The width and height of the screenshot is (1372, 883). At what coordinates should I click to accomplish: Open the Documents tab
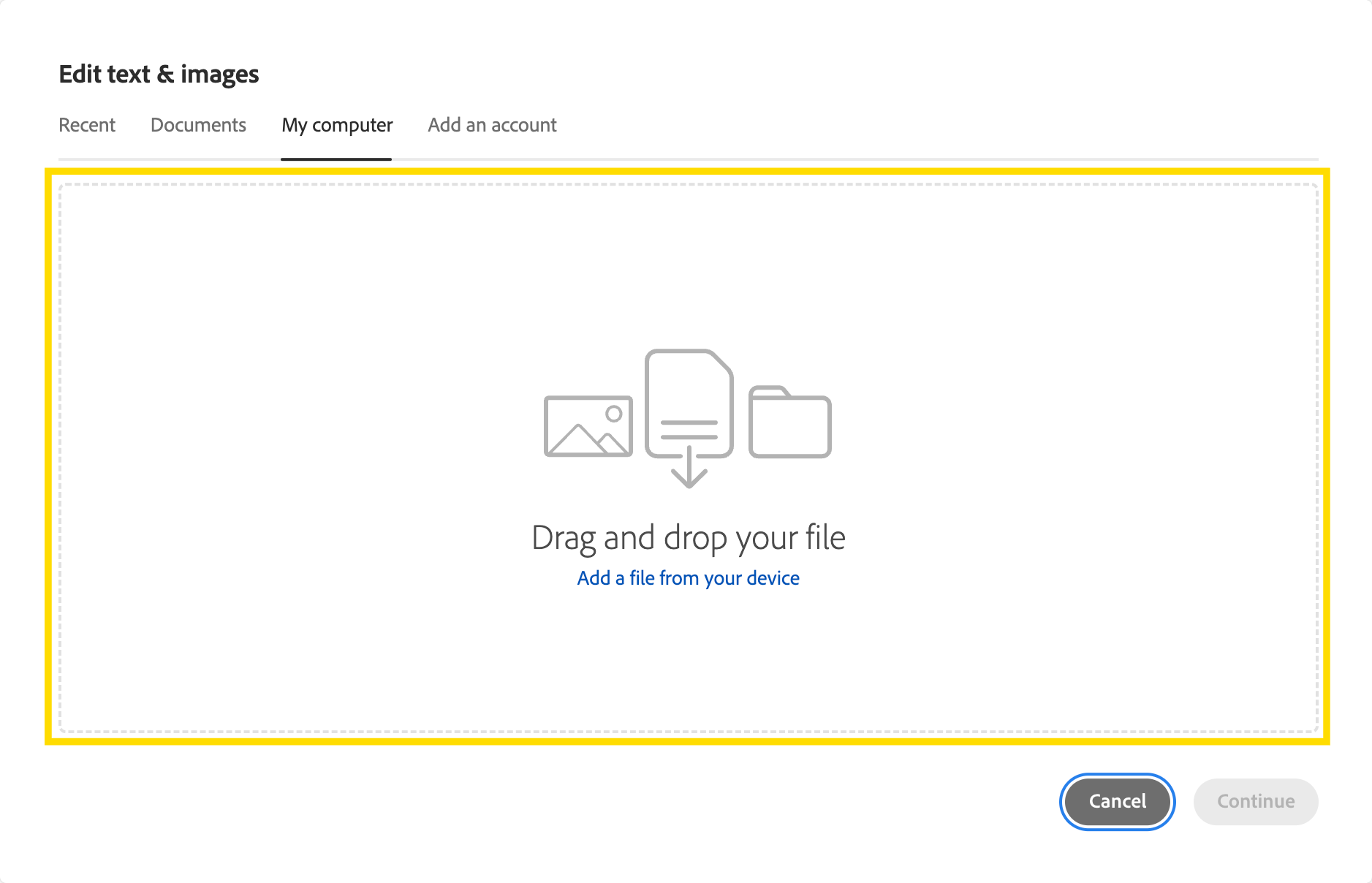[x=198, y=125]
